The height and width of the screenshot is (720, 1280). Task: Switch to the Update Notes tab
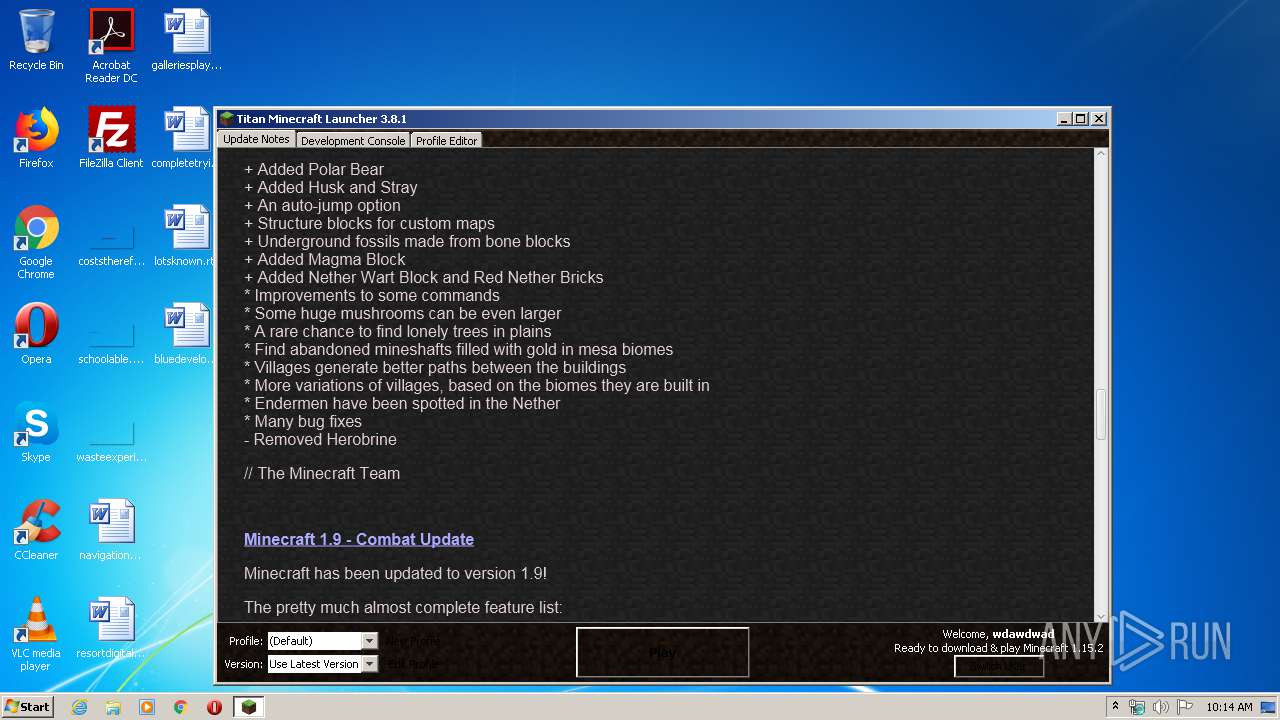click(256, 139)
